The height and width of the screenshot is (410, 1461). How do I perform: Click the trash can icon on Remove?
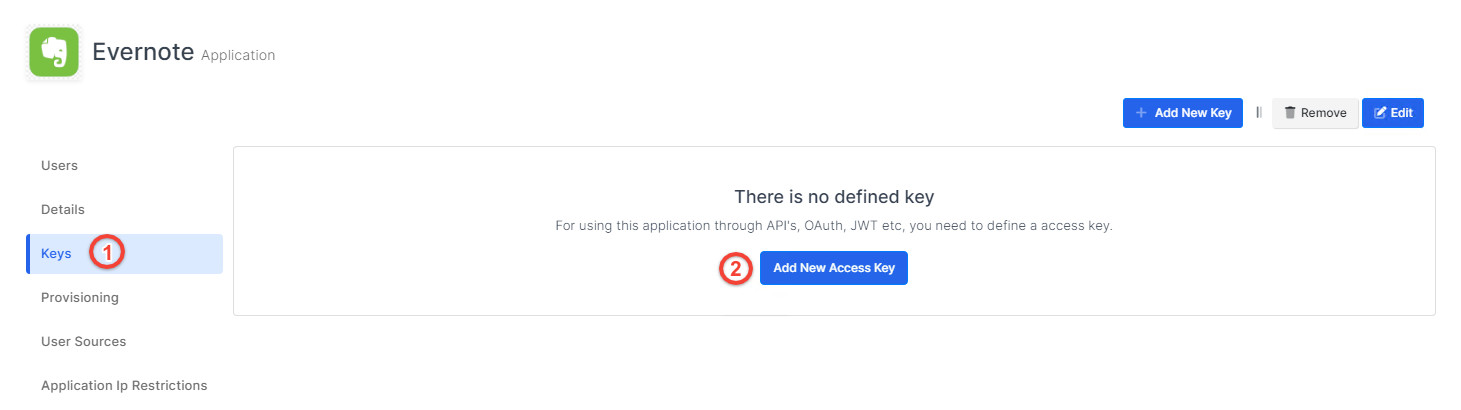click(x=1290, y=113)
